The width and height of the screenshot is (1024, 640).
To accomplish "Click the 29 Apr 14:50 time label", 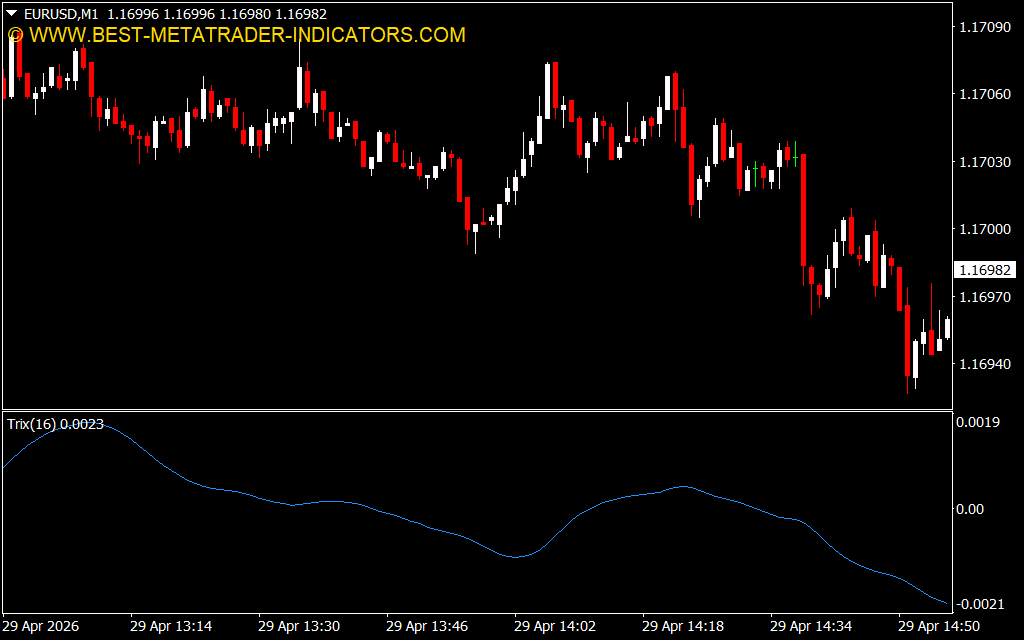I will [938, 626].
